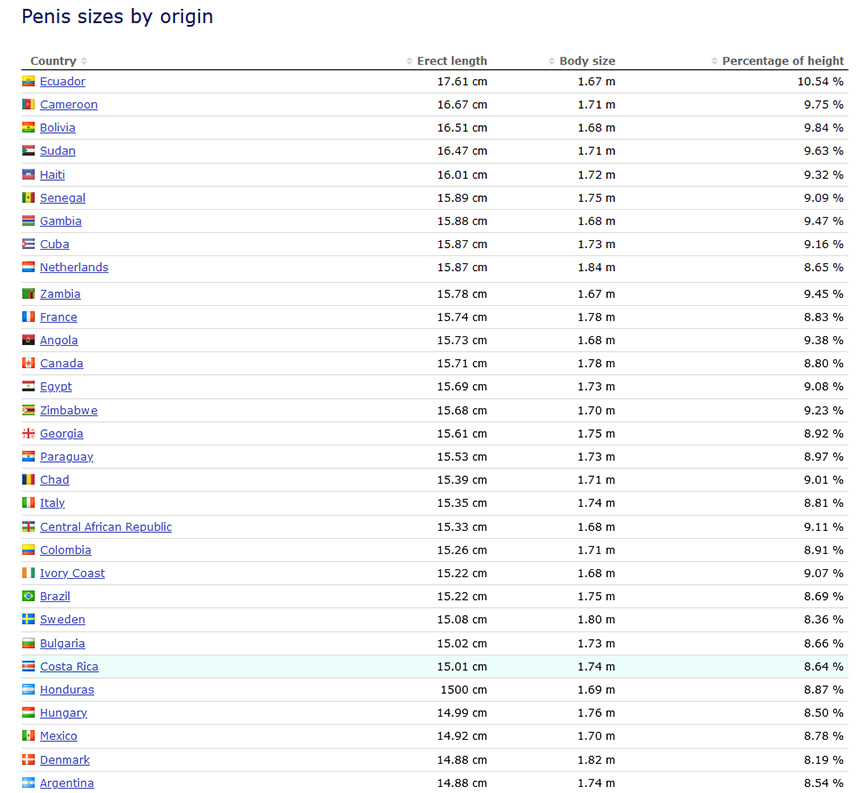
Task: Click the Canada flag icon
Action: [29, 363]
